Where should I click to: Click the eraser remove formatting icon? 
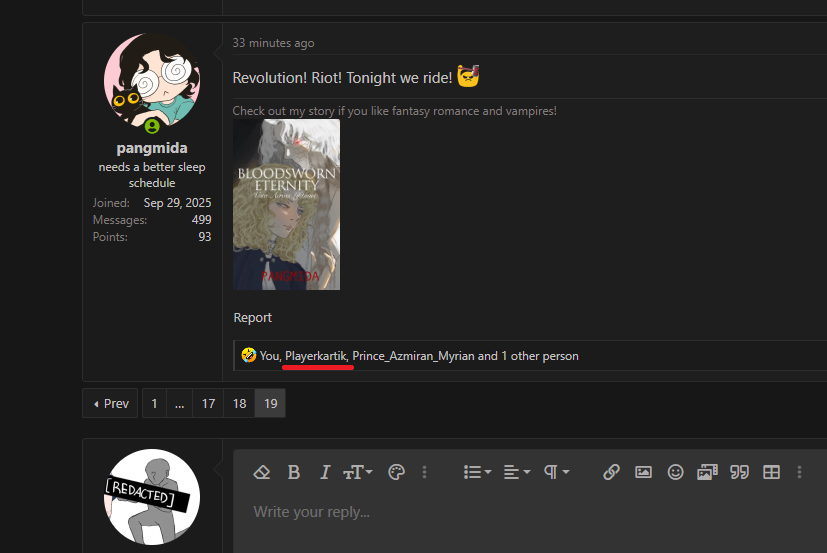(x=262, y=472)
